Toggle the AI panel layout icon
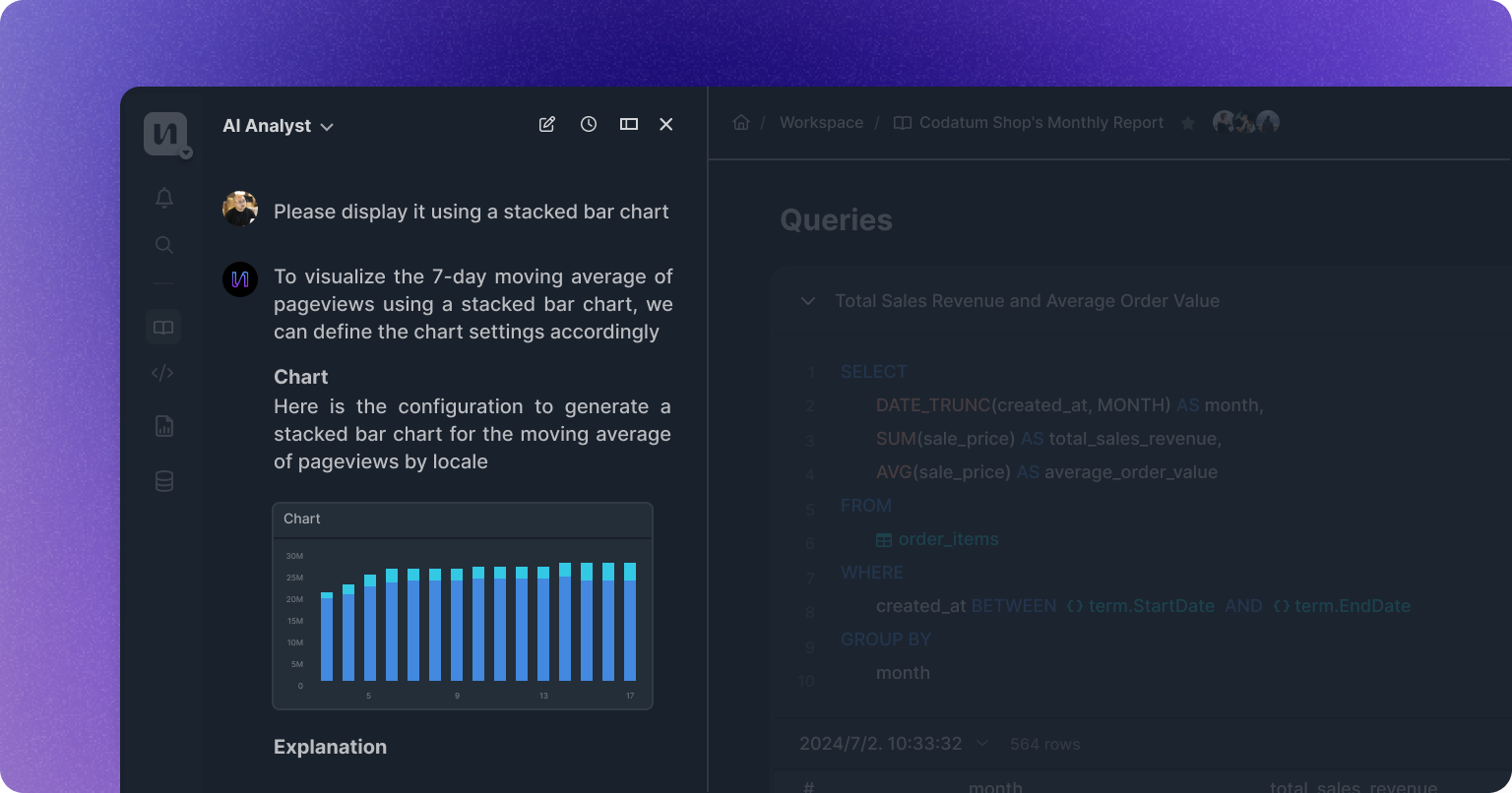This screenshot has height=793, width=1512. 629,124
